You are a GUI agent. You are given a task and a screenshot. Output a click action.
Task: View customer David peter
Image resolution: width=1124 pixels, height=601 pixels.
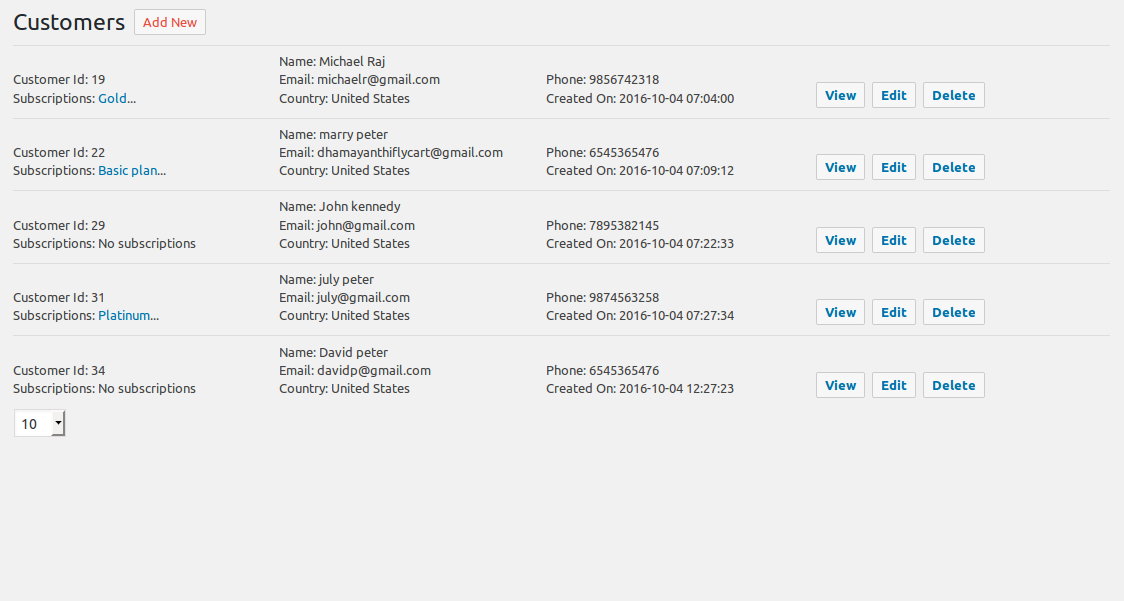pos(840,385)
